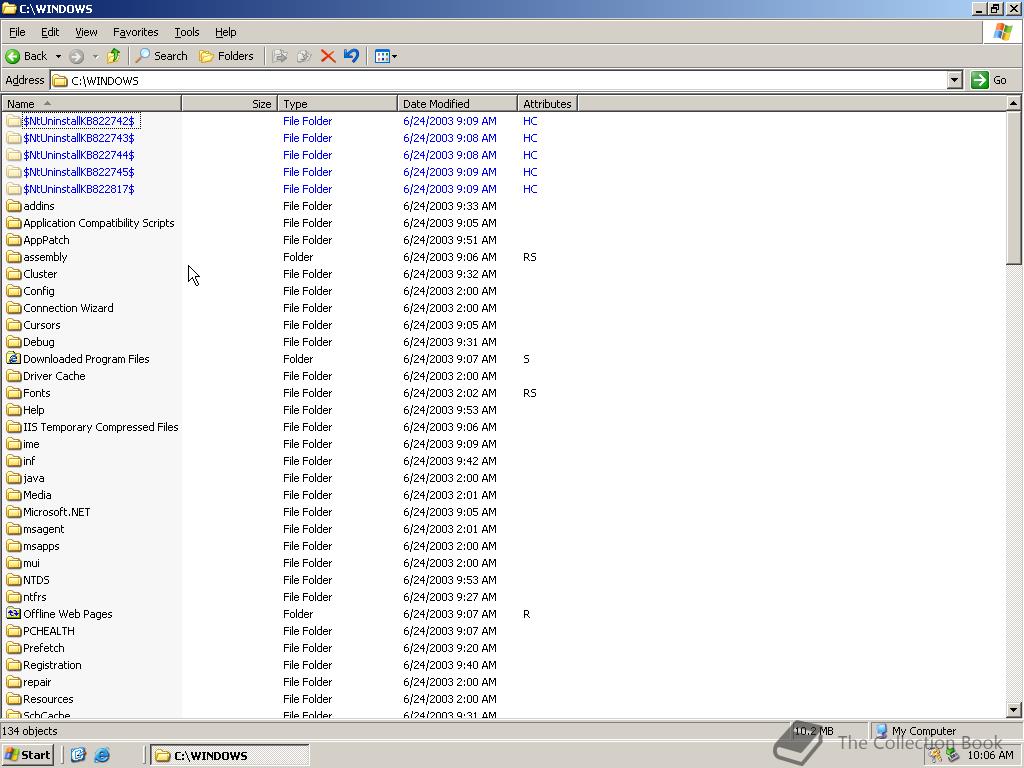This screenshot has width=1024, height=768.
Task: Launch Internet Explorer from Quick Launch
Action: [x=102, y=755]
